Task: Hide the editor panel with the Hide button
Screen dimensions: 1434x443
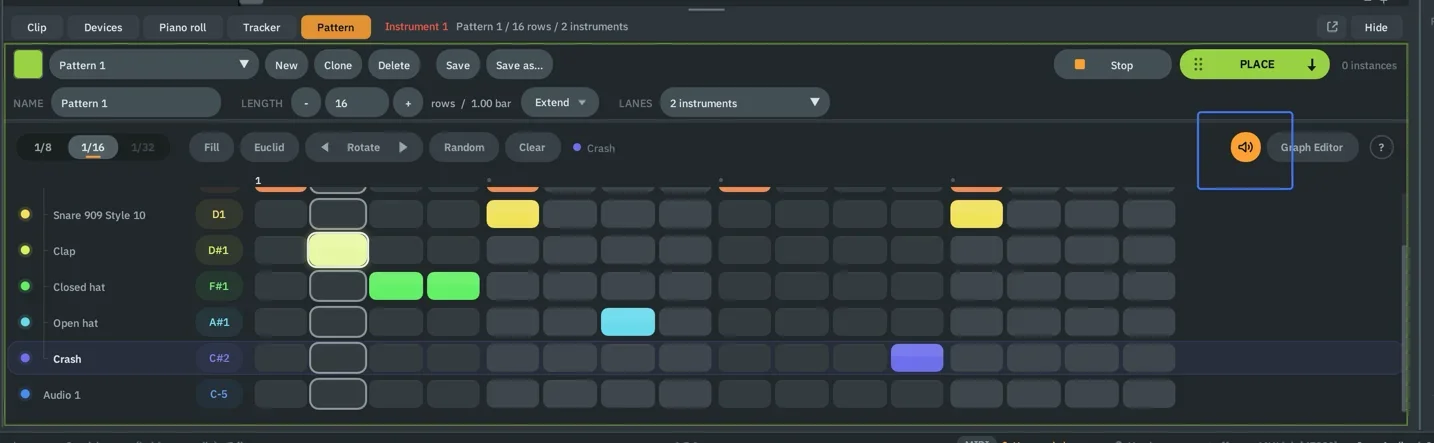Action: [1376, 27]
